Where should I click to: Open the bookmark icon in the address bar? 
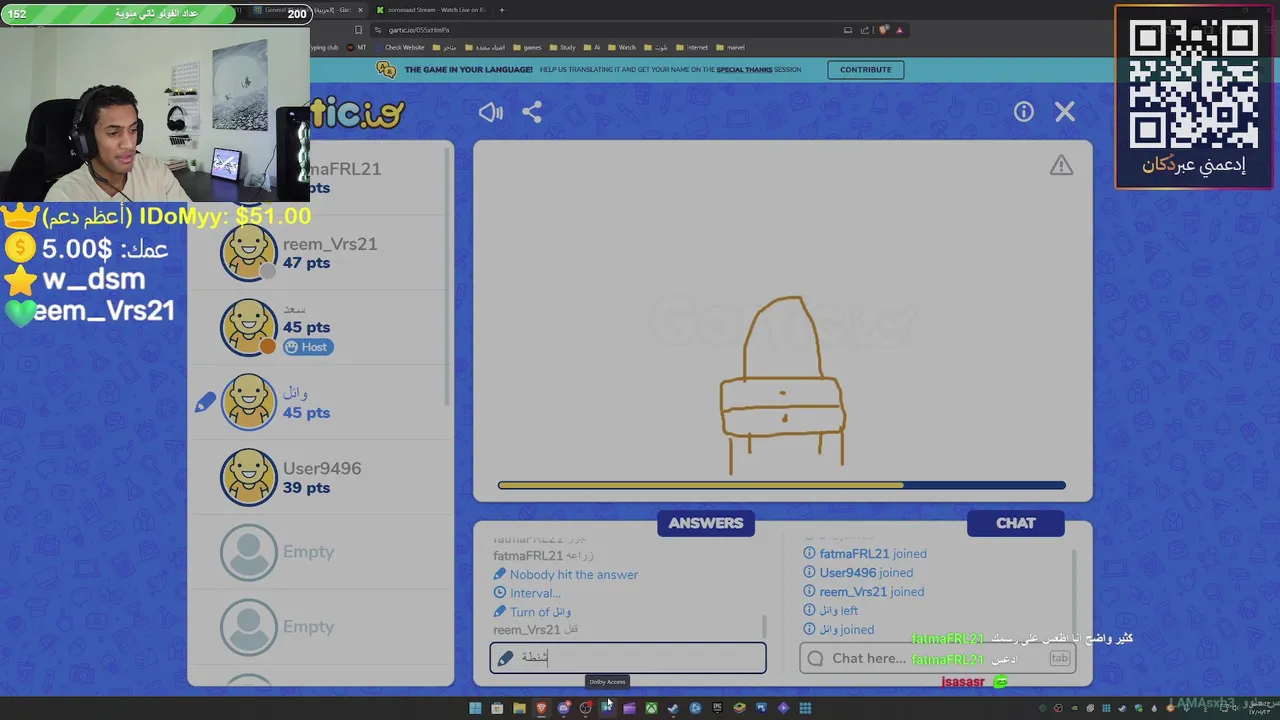point(358,30)
